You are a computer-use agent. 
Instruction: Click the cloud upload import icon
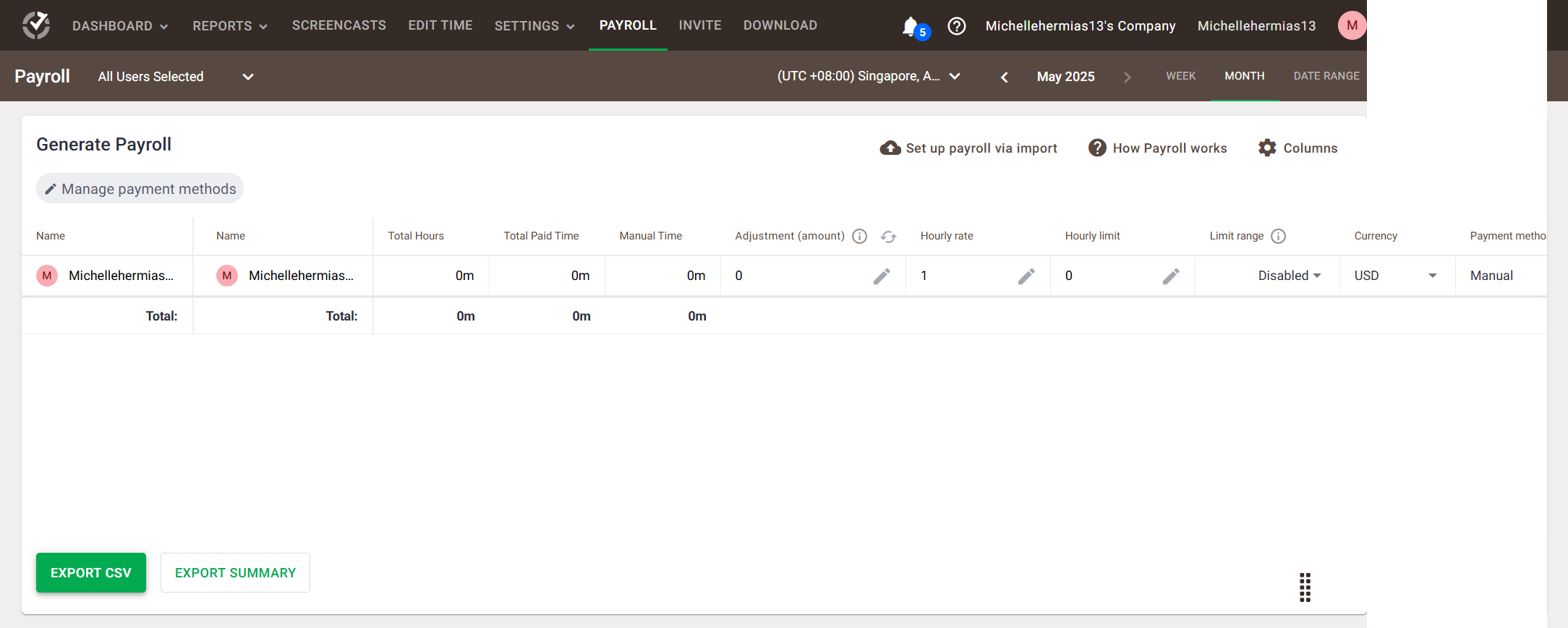(x=890, y=148)
